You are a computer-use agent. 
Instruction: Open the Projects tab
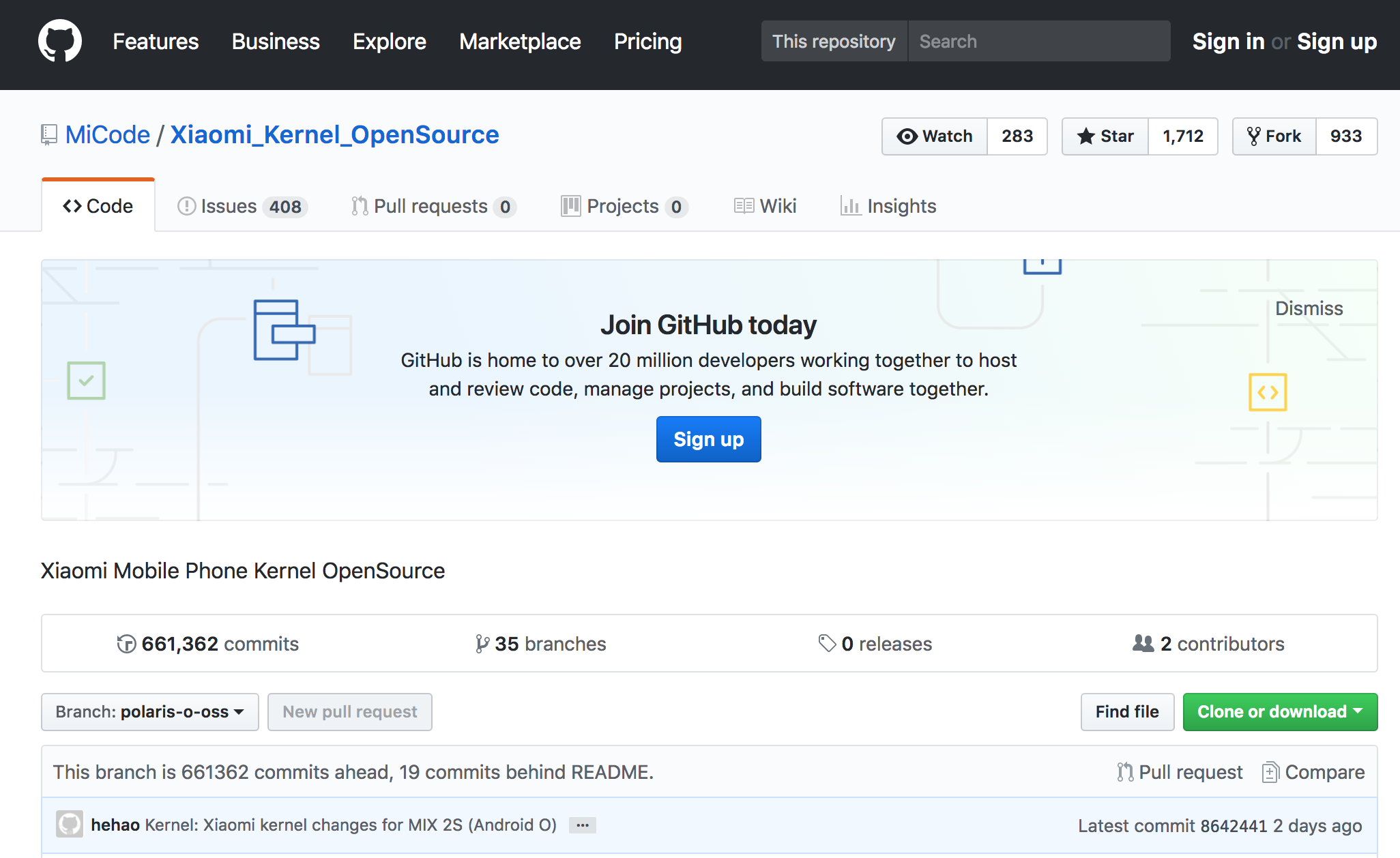pos(624,206)
